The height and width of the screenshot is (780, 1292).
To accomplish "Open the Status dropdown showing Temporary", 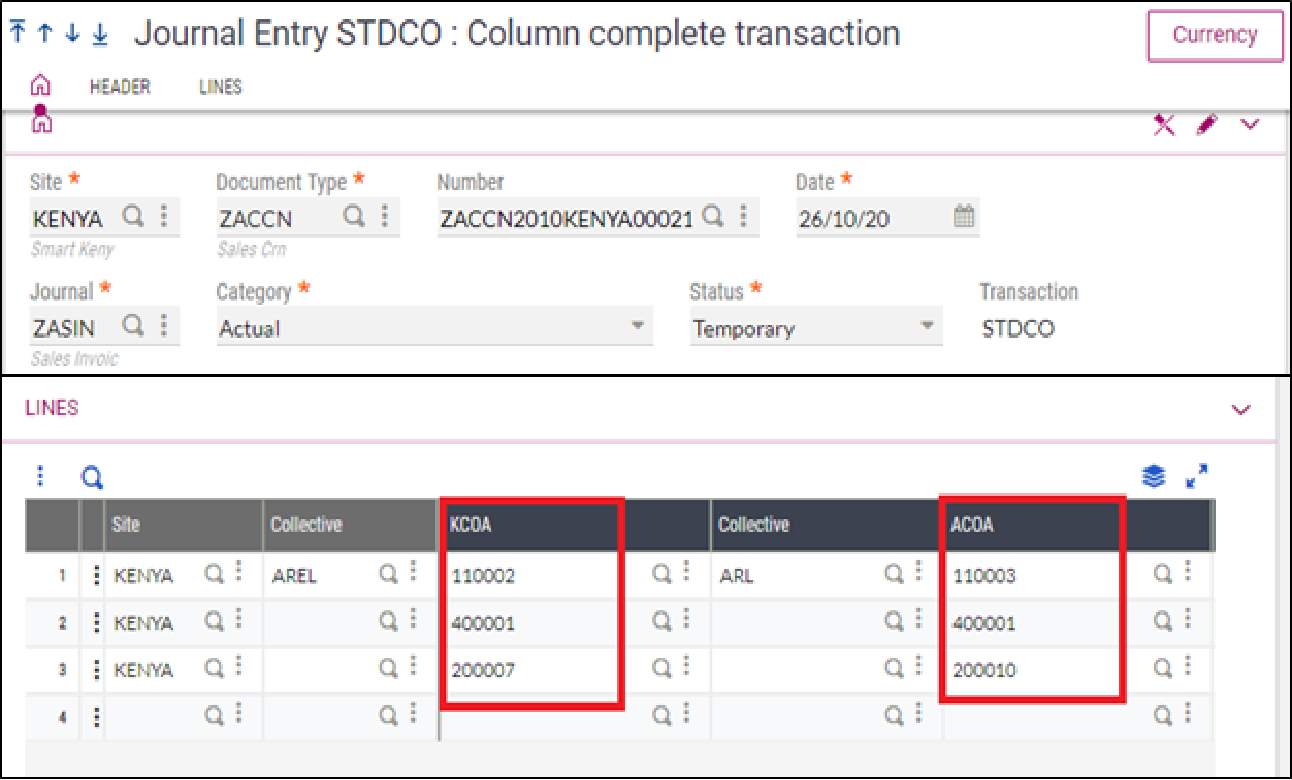I will (x=925, y=326).
